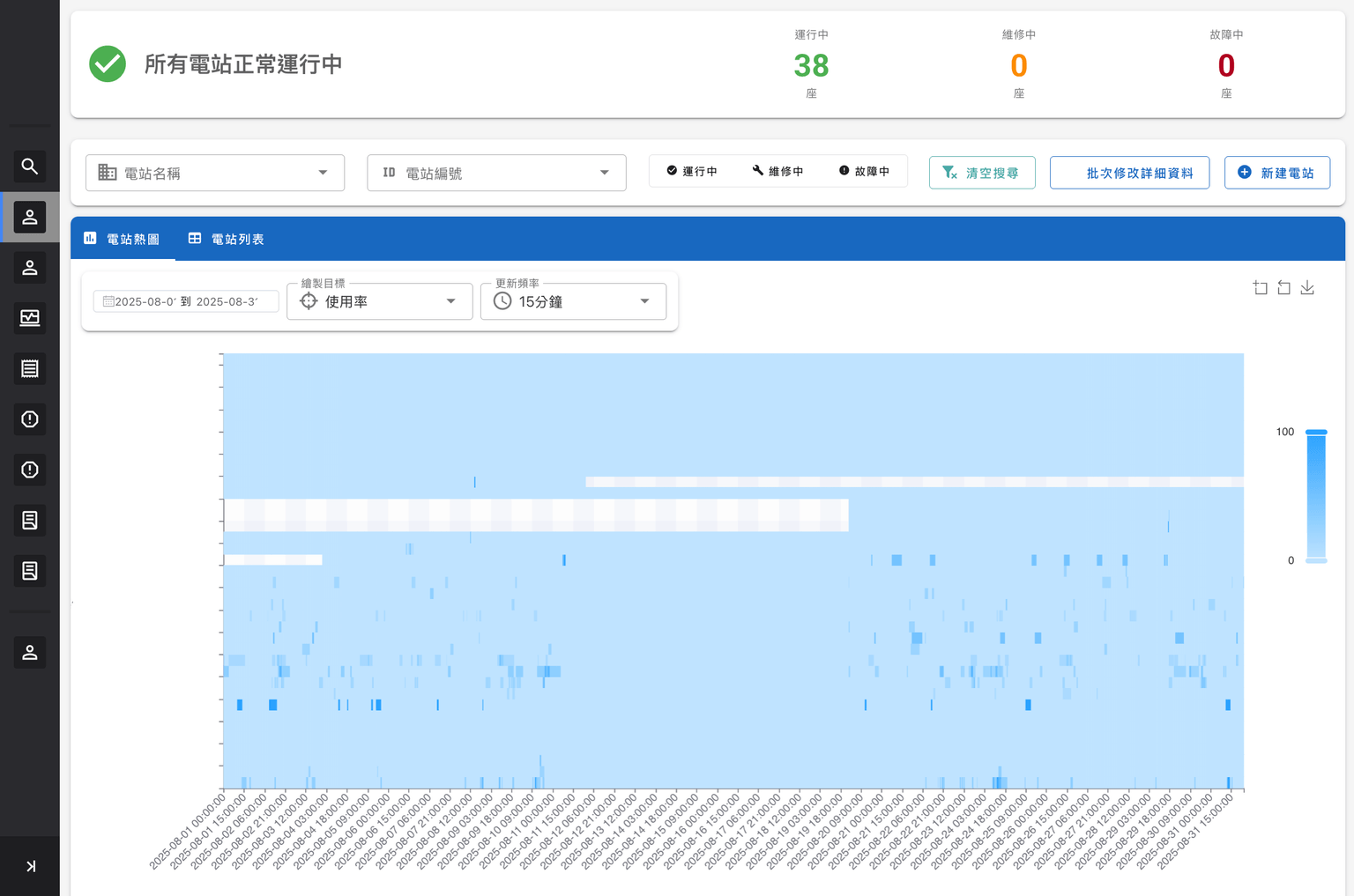Click the 新建電站 button
The height and width of the screenshot is (896, 1354).
click(1276, 173)
